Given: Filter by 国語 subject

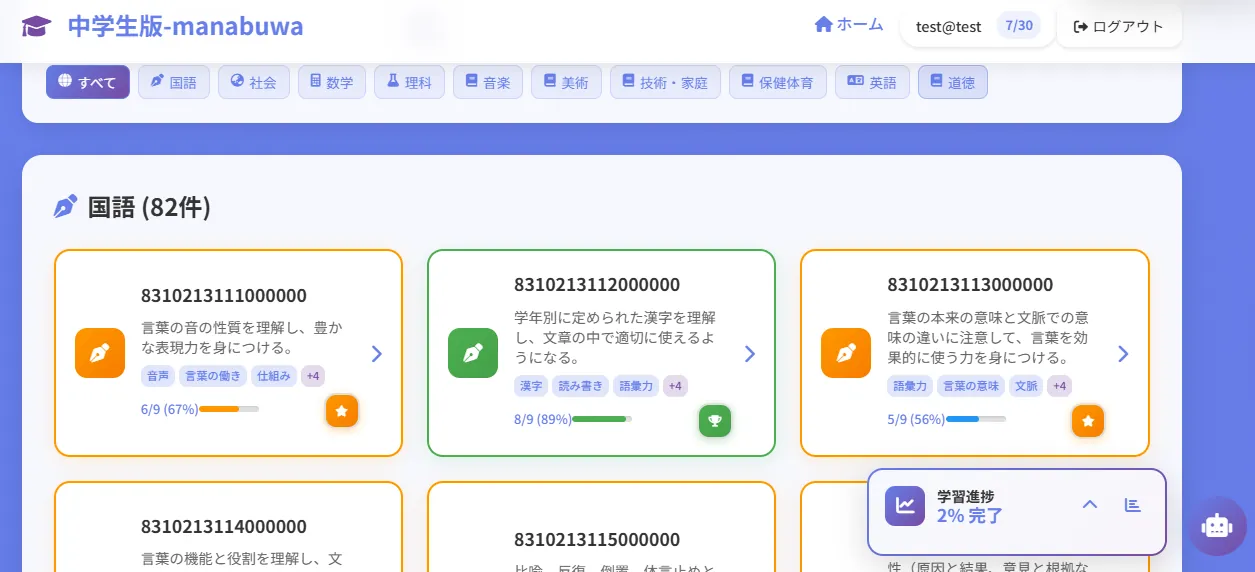Looking at the screenshot, I should [x=173, y=82].
